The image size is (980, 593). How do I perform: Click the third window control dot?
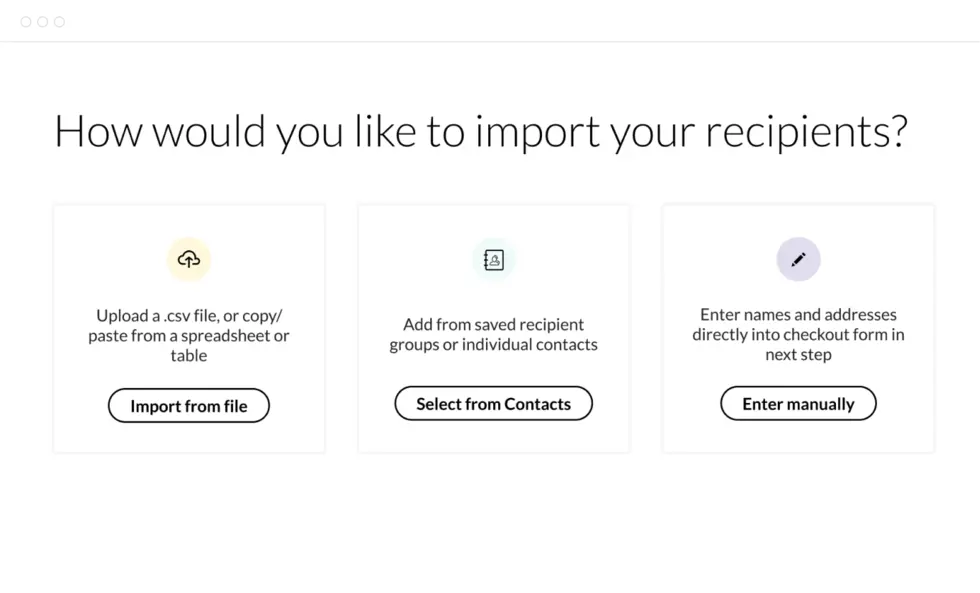(x=59, y=22)
